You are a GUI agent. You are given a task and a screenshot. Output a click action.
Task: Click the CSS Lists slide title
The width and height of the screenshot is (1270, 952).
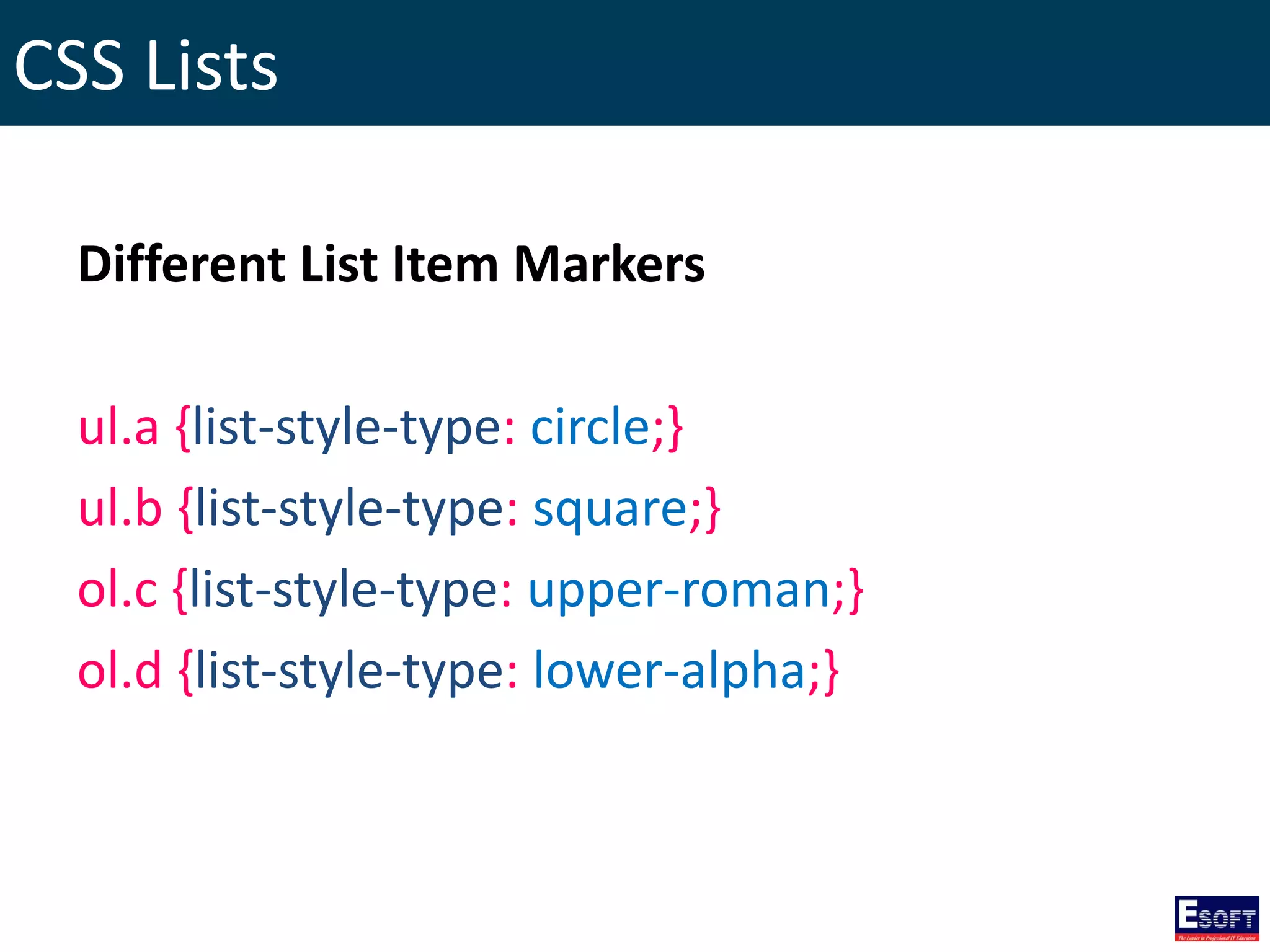coord(146,66)
